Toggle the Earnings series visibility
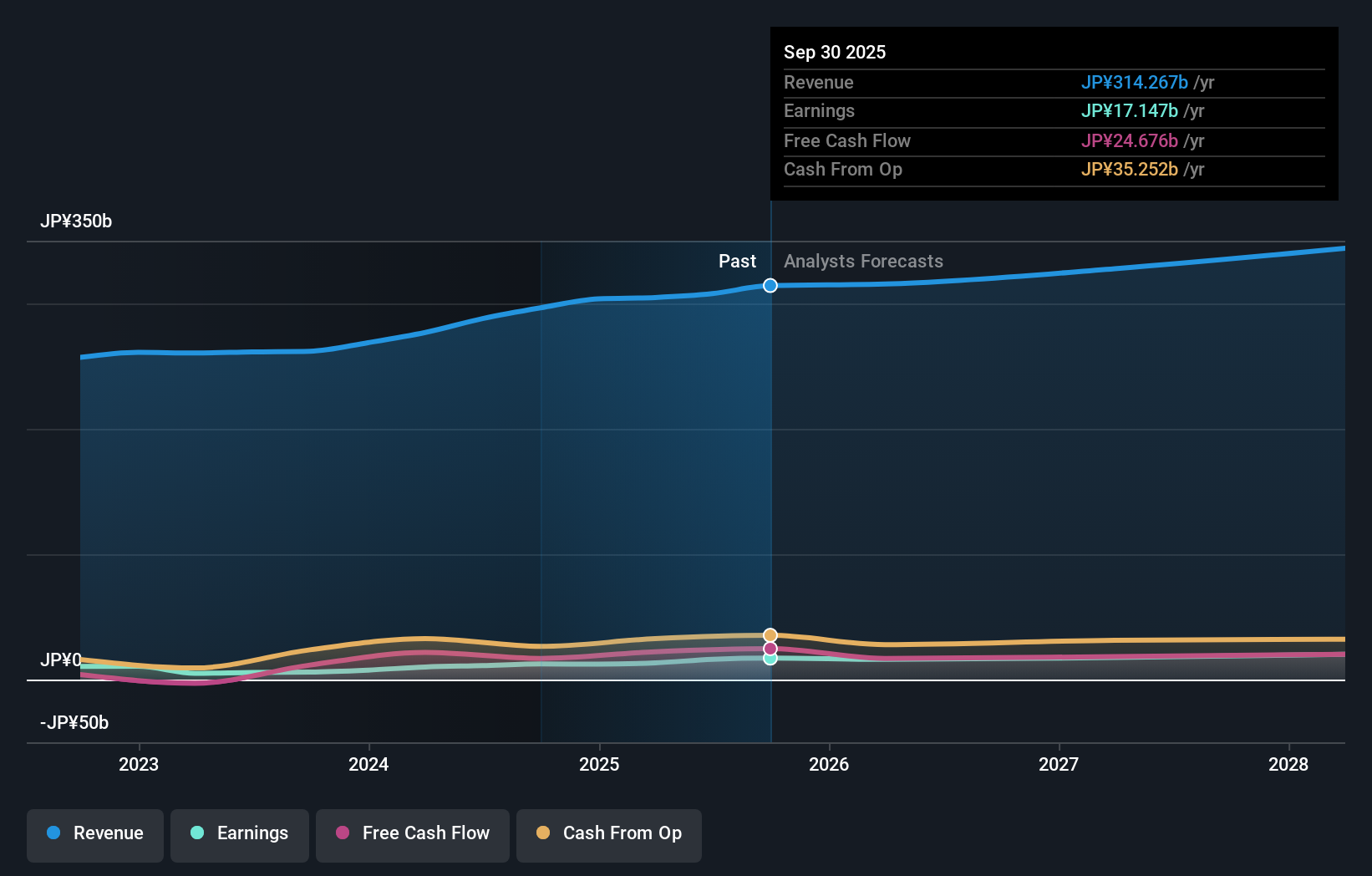Screen dimensions: 1372x876 click(239, 834)
